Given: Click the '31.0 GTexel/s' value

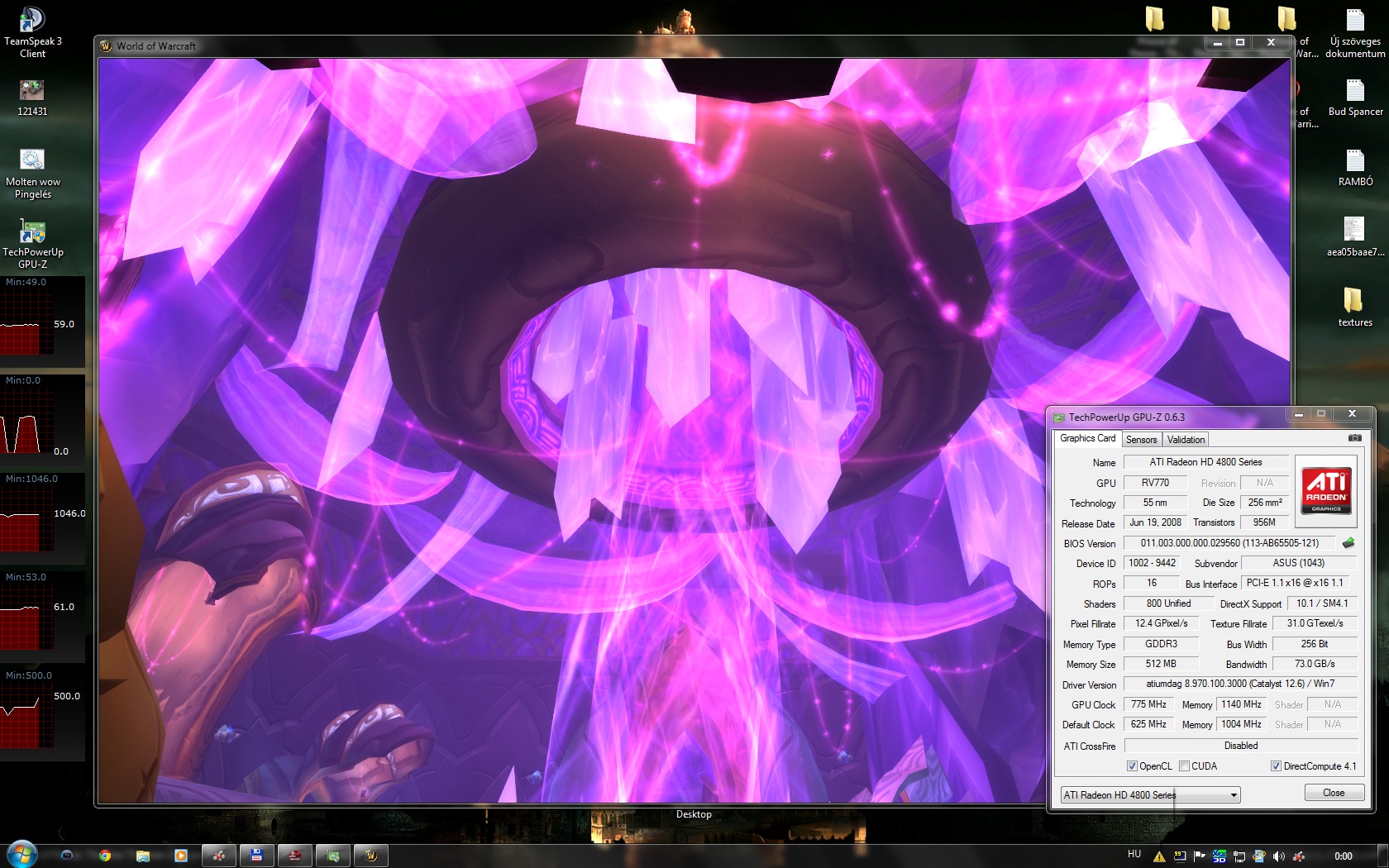Looking at the screenshot, I should (x=1315, y=623).
